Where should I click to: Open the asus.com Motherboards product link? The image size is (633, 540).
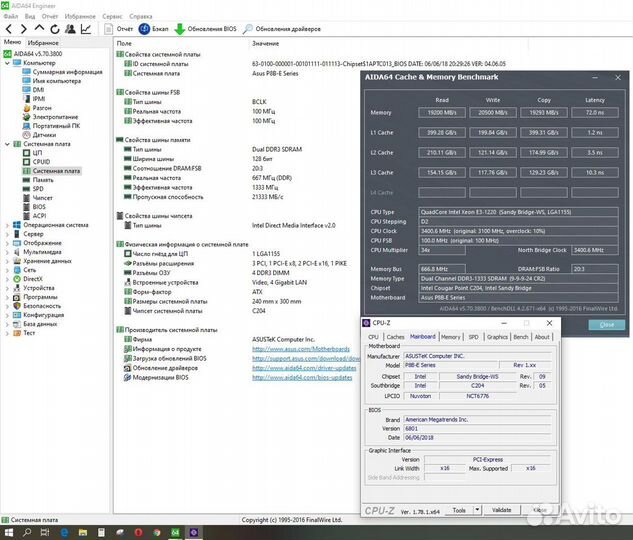point(301,349)
